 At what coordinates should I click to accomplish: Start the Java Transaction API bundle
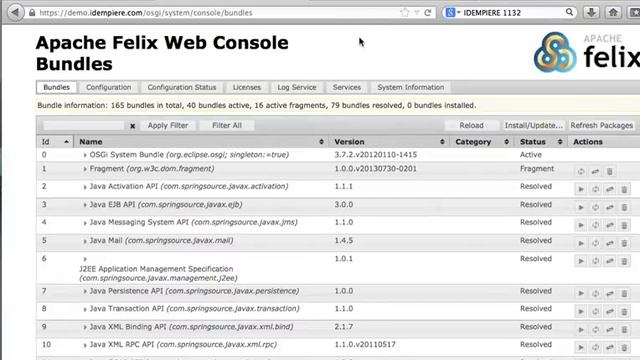tap(581, 312)
